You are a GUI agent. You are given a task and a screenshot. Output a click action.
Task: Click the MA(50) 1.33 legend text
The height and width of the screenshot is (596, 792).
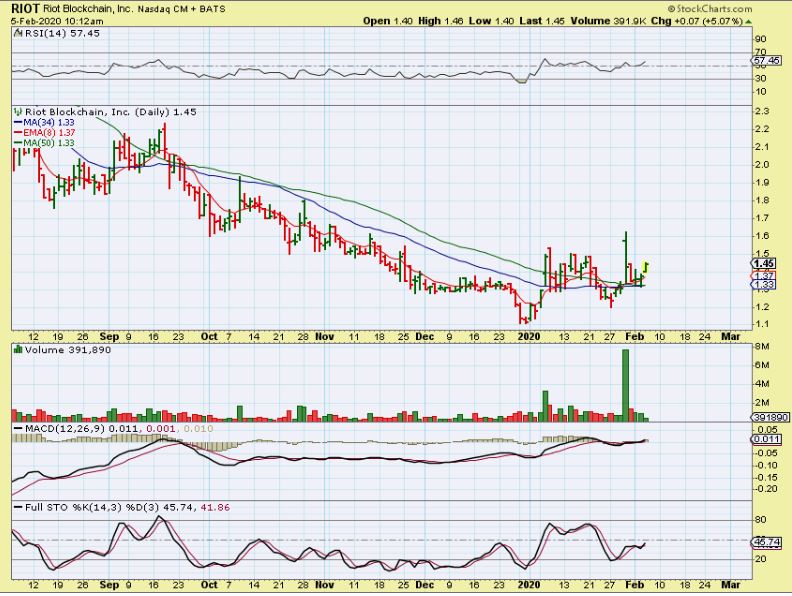coord(48,143)
